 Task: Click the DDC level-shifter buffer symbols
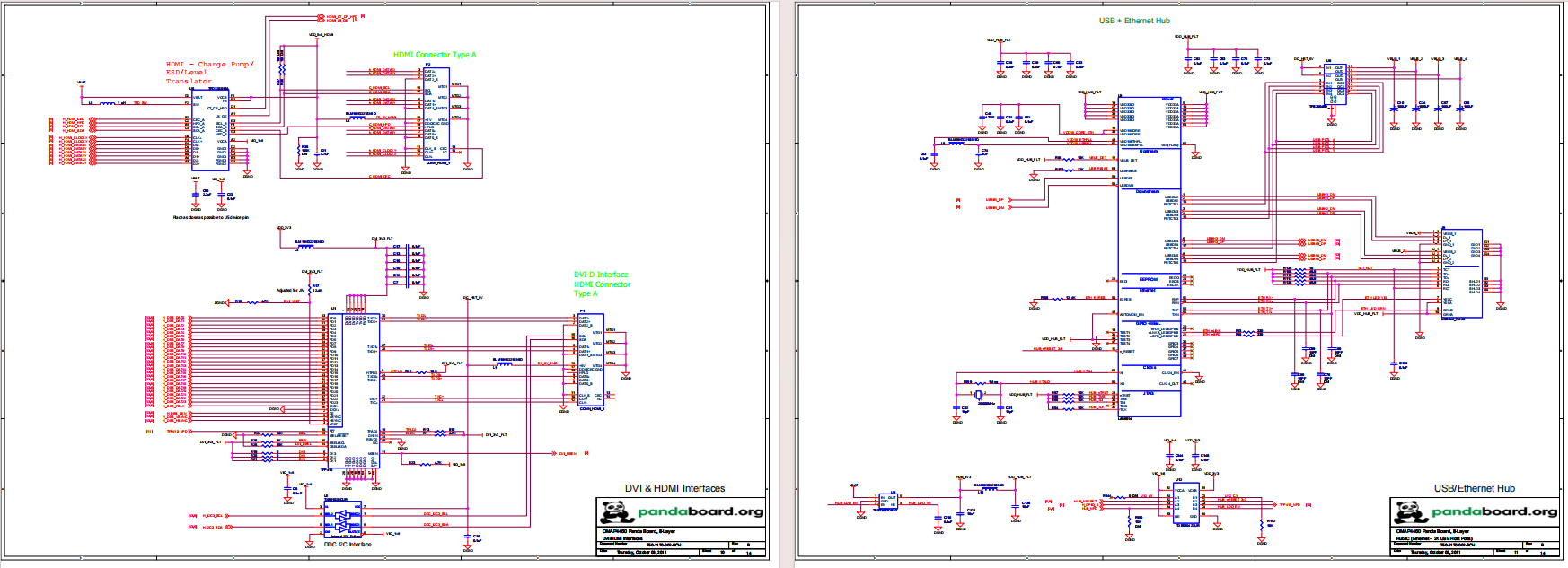tap(342, 520)
